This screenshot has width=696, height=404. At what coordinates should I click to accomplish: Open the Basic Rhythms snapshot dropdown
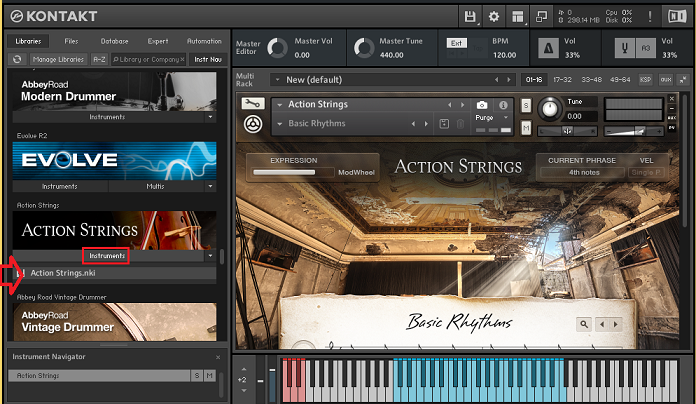tap(280, 124)
